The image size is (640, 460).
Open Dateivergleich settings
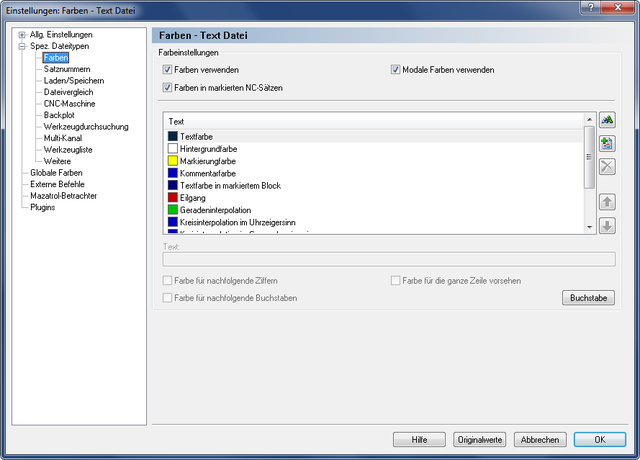pyautogui.click(x=69, y=92)
